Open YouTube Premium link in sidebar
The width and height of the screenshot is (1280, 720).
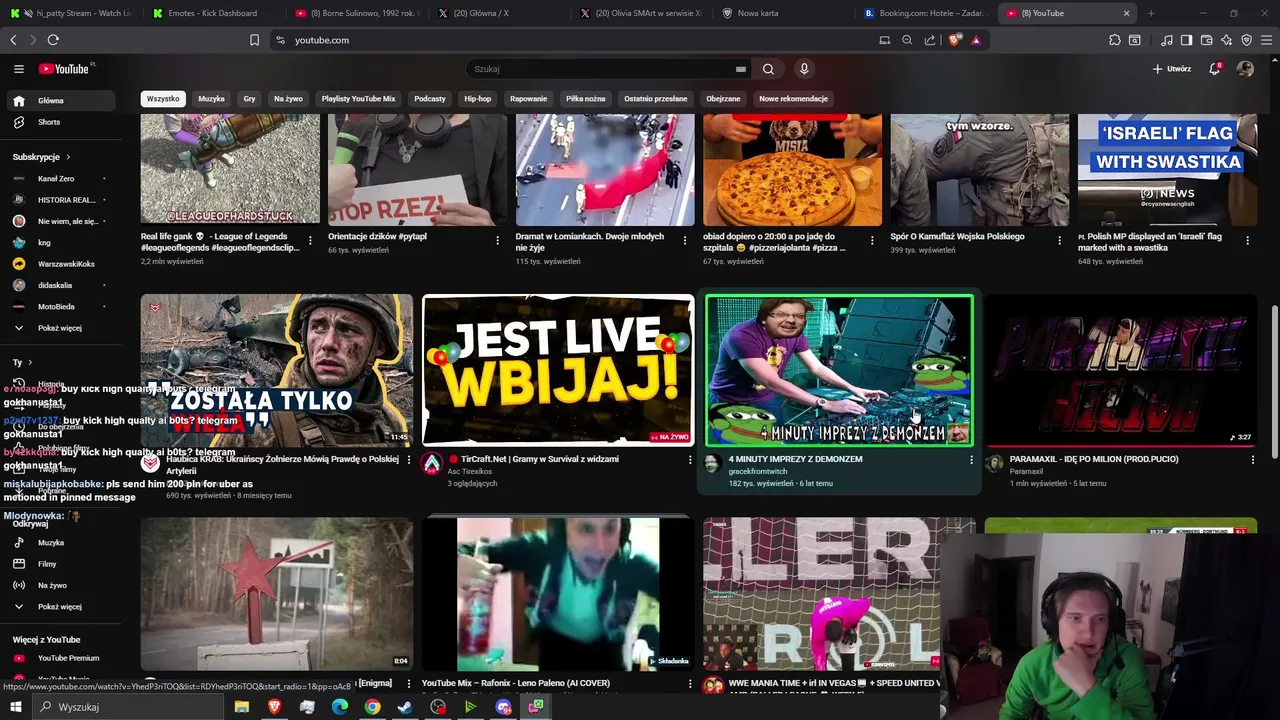click(63, 658)
